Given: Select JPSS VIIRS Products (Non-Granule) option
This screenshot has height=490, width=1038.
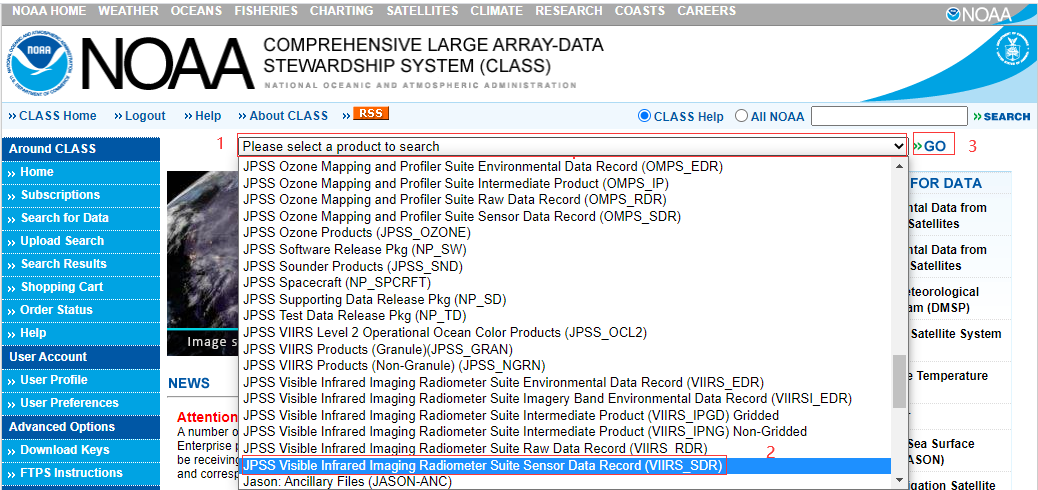Looking at the screenshot, I should (x=565, y=366).
